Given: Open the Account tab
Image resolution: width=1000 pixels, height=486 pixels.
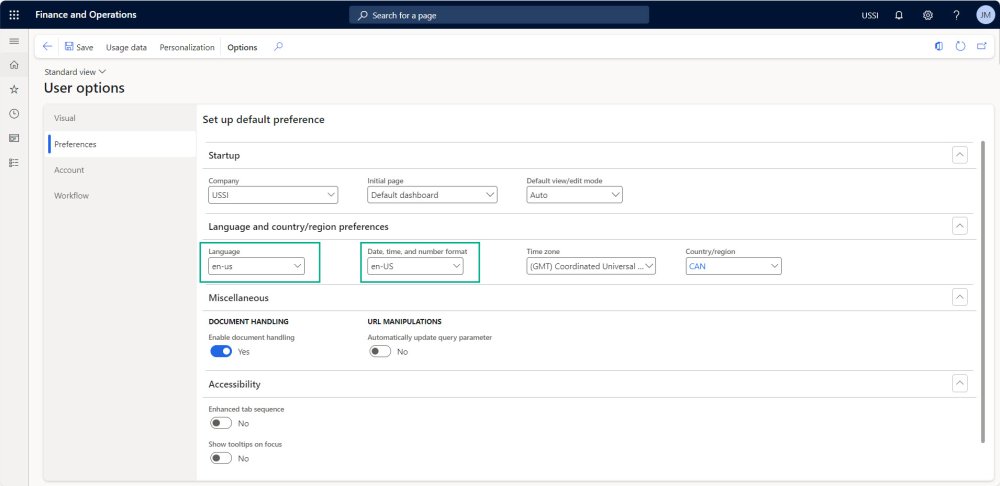Looking at the screenshot, I should 69,170.
